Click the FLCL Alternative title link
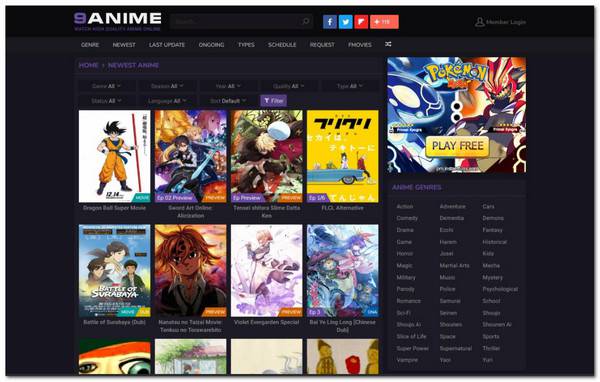600x382 pixels. [342, 208]
